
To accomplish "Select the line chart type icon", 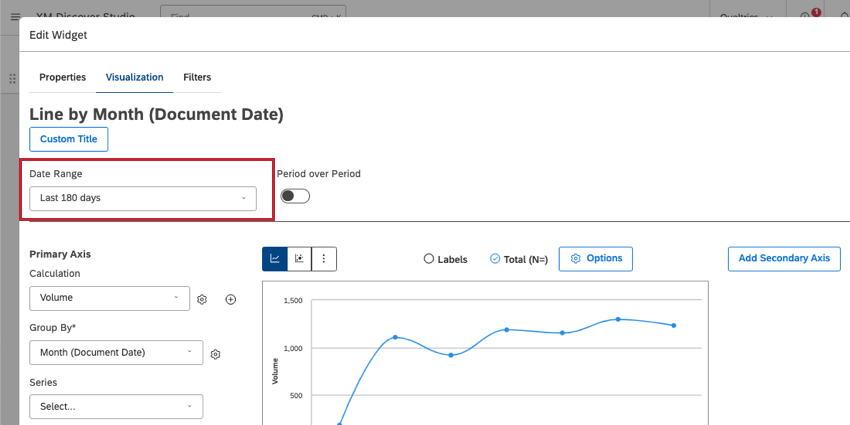I will point(274,259).
